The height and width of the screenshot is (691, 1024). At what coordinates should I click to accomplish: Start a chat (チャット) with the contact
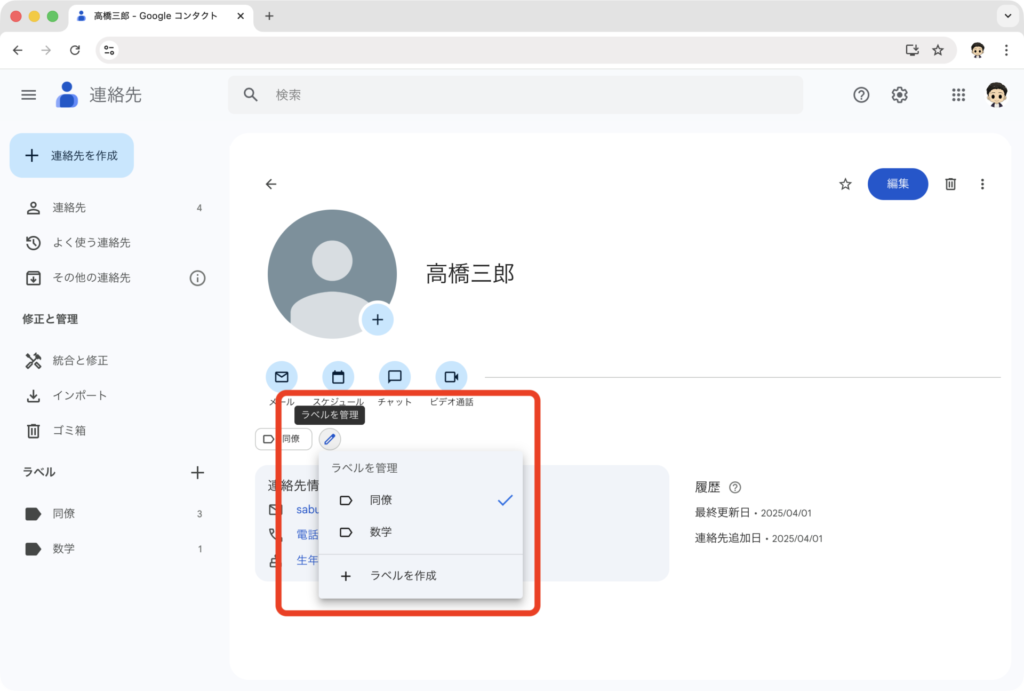pyautogui.click(x=394, y=377)
